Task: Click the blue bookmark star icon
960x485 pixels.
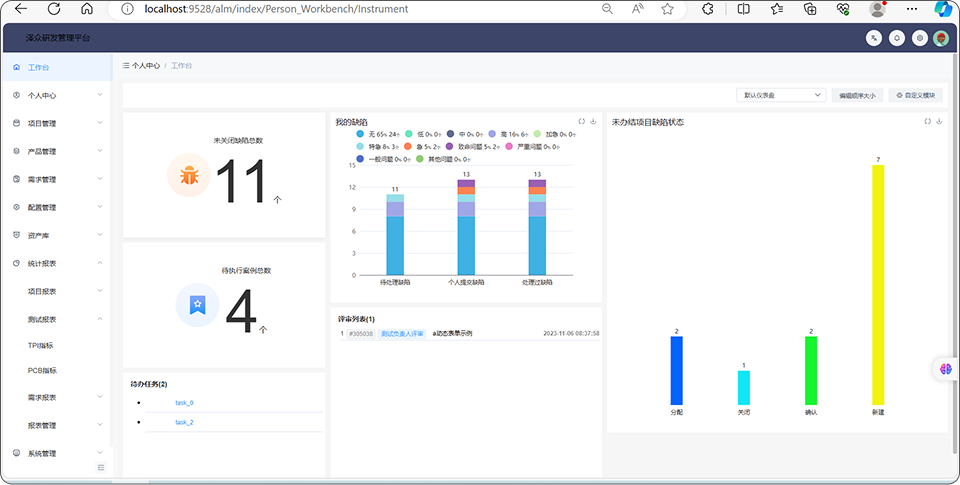Action: click(x=197, y=304)
